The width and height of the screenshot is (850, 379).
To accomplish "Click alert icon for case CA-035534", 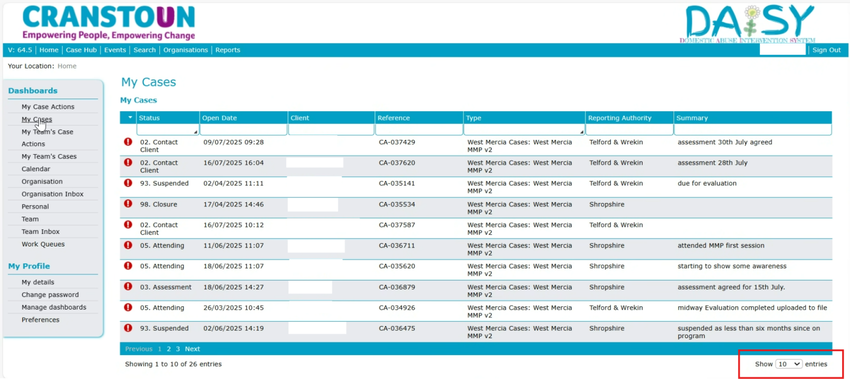I will click(128, 203).
